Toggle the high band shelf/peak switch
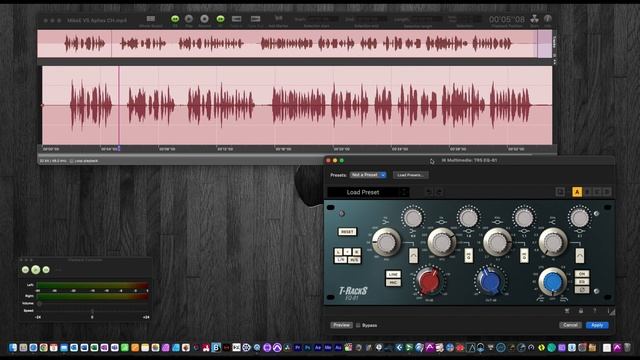Screen dimensions: 640x360 coord(580,256)
